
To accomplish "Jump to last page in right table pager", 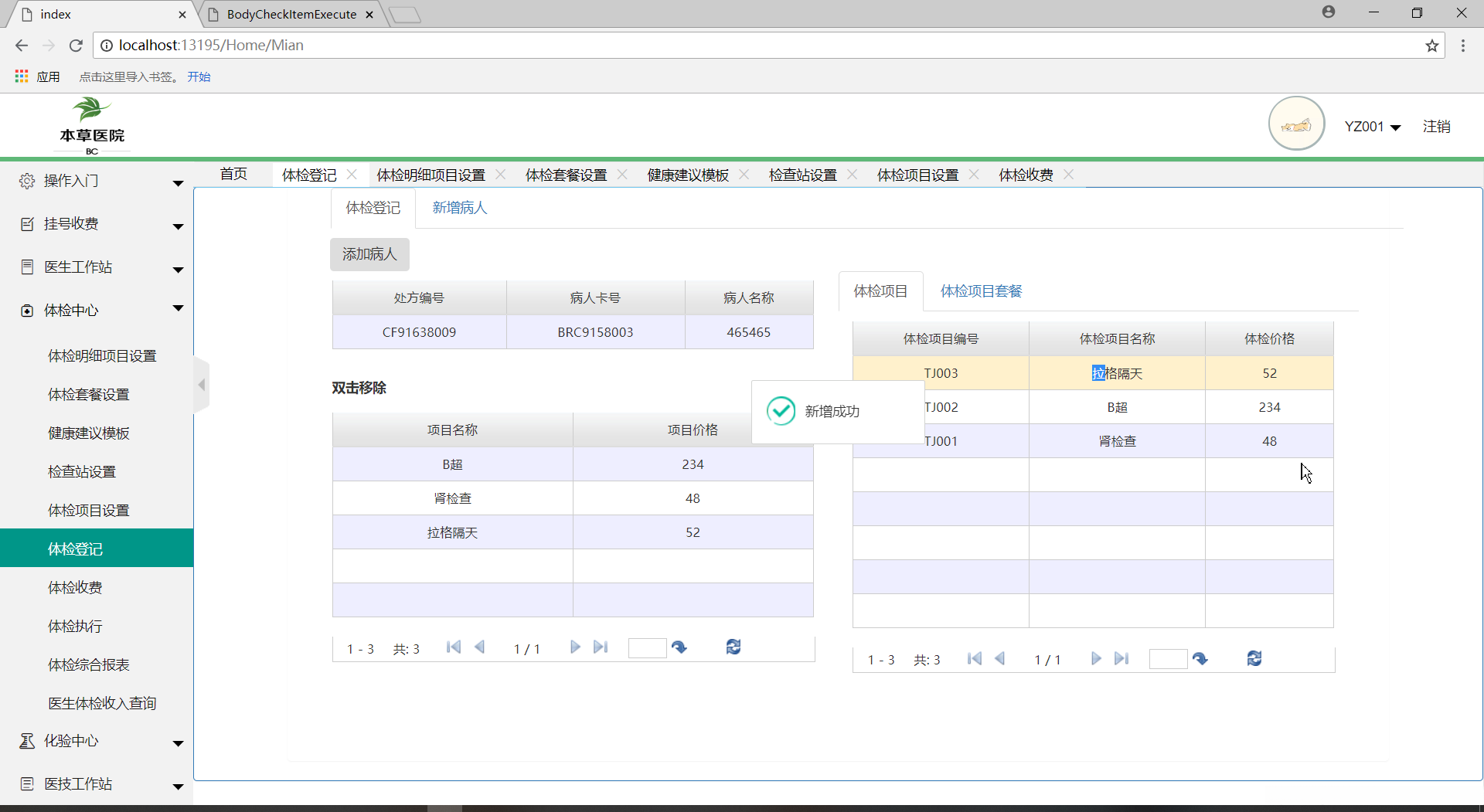I will 1122,658.
